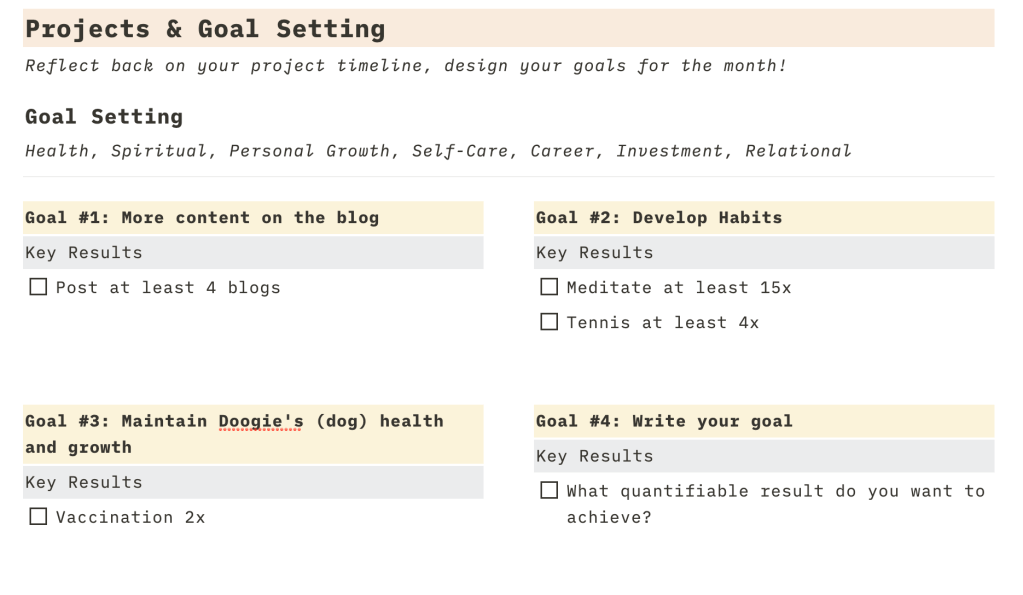
Task: Click the Health, Spiritual, Personal Growth categories line
Action: click(x=437, y=151)
